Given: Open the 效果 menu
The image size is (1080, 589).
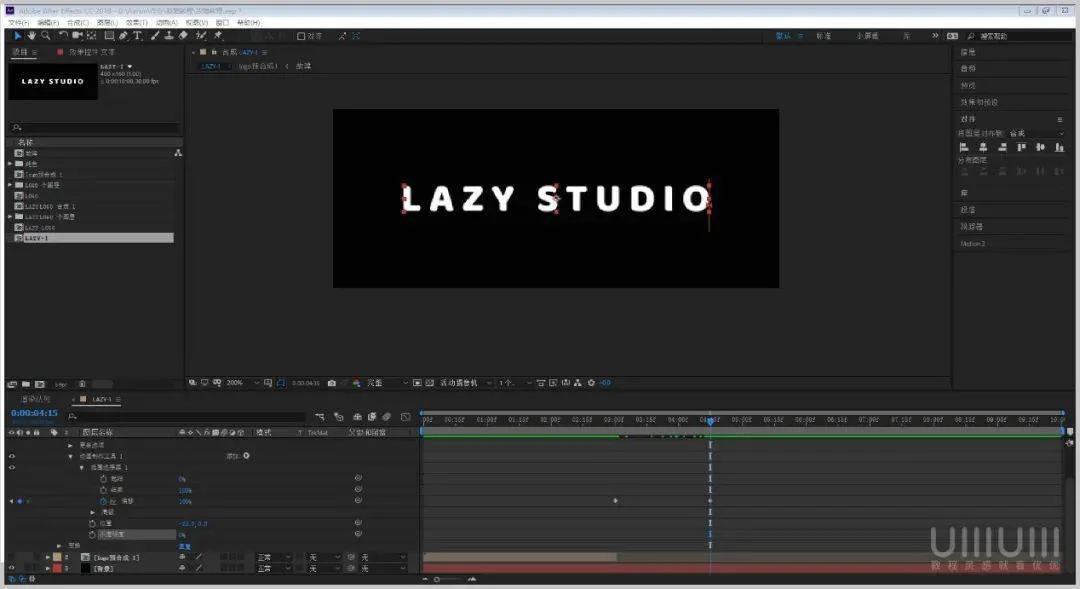Looking at the screenshot, I should tap(137, 23).
